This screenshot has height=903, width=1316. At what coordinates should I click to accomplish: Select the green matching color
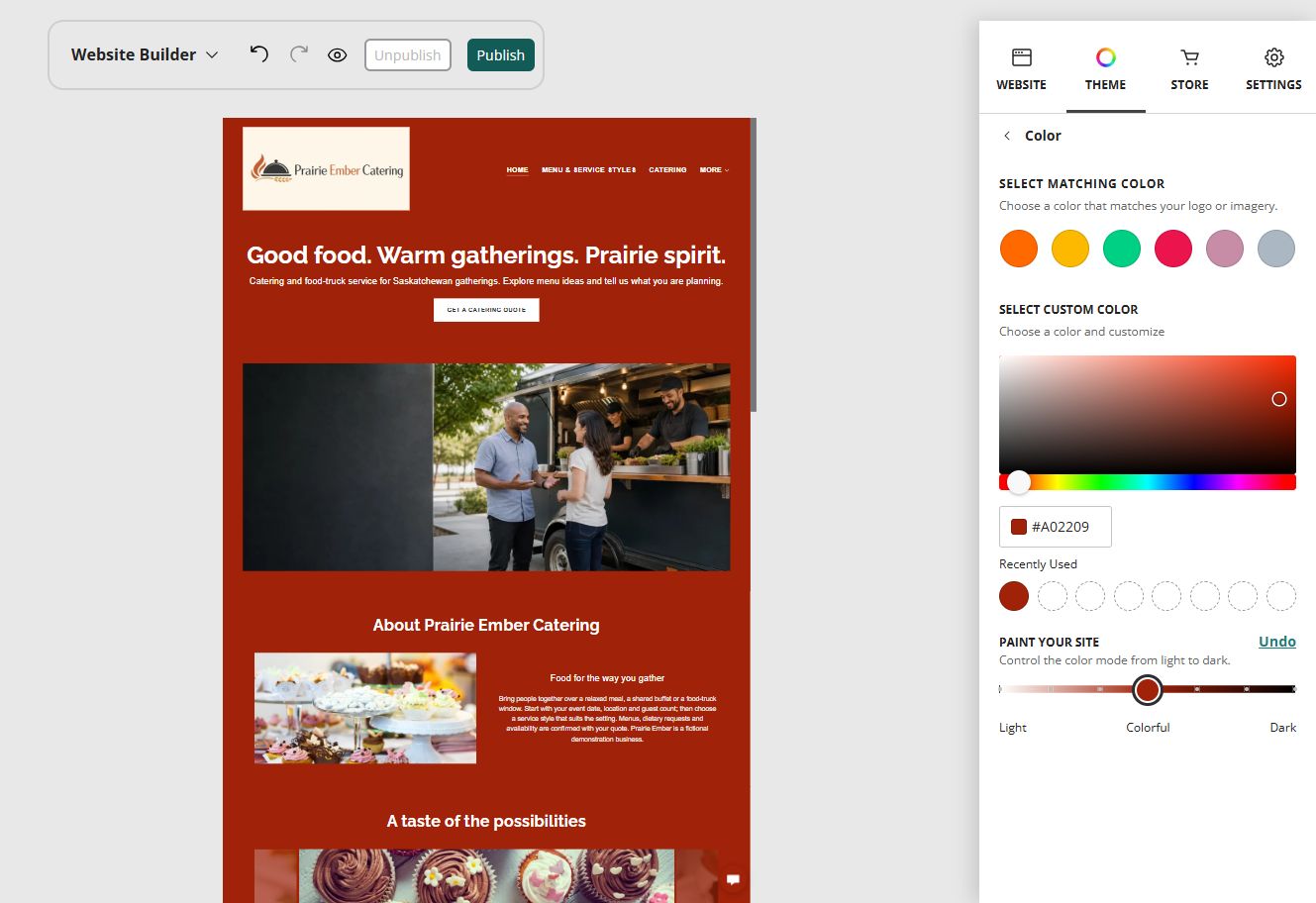coord(1122,249)
